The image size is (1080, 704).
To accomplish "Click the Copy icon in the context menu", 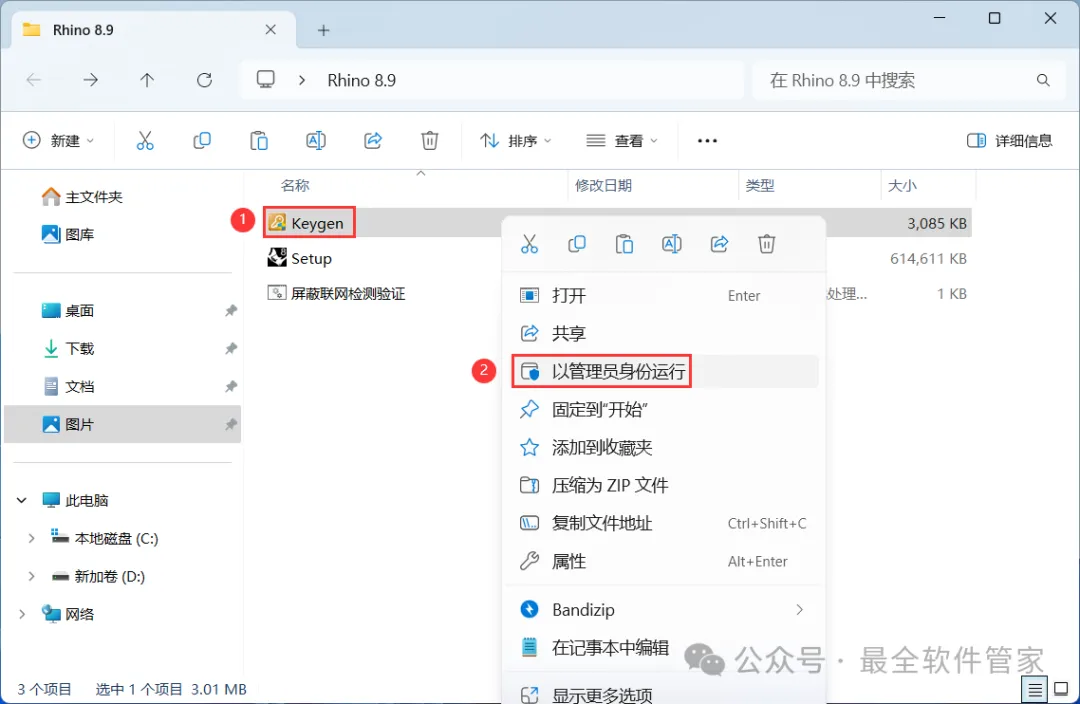I will click(x=577, y=244).
